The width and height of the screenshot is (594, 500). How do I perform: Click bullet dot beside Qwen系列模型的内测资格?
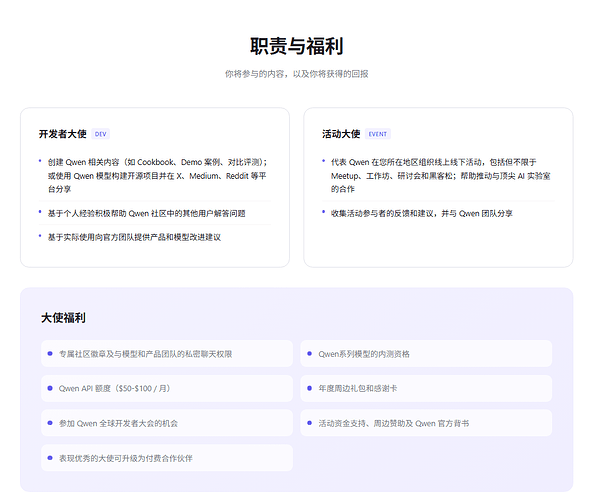(310, 353)
